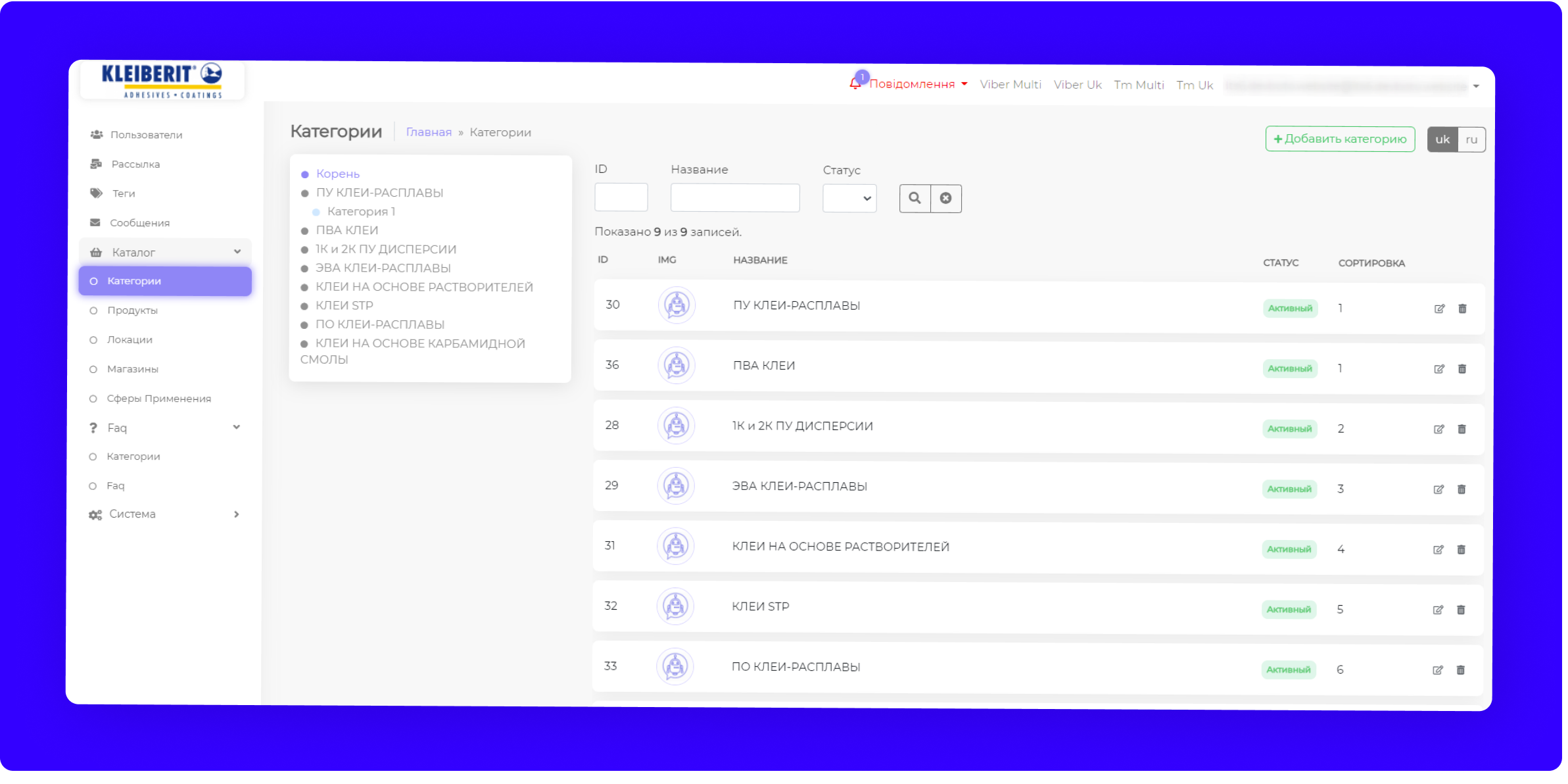Switch language toggle to ru
Screen dimensions: 1568x784
click(1471, 139)
